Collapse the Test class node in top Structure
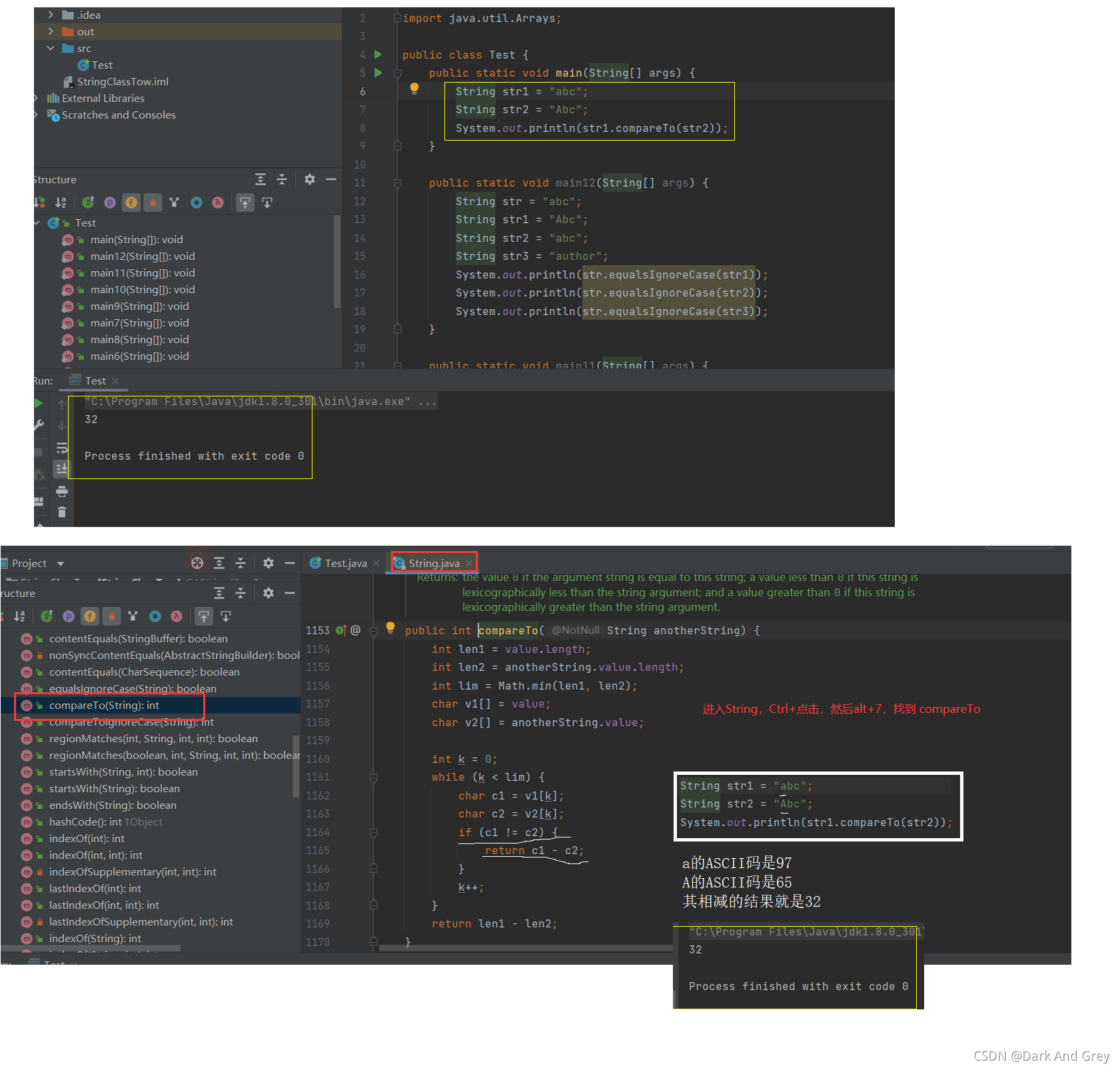 pyautogui.click(x=37, y=223)
